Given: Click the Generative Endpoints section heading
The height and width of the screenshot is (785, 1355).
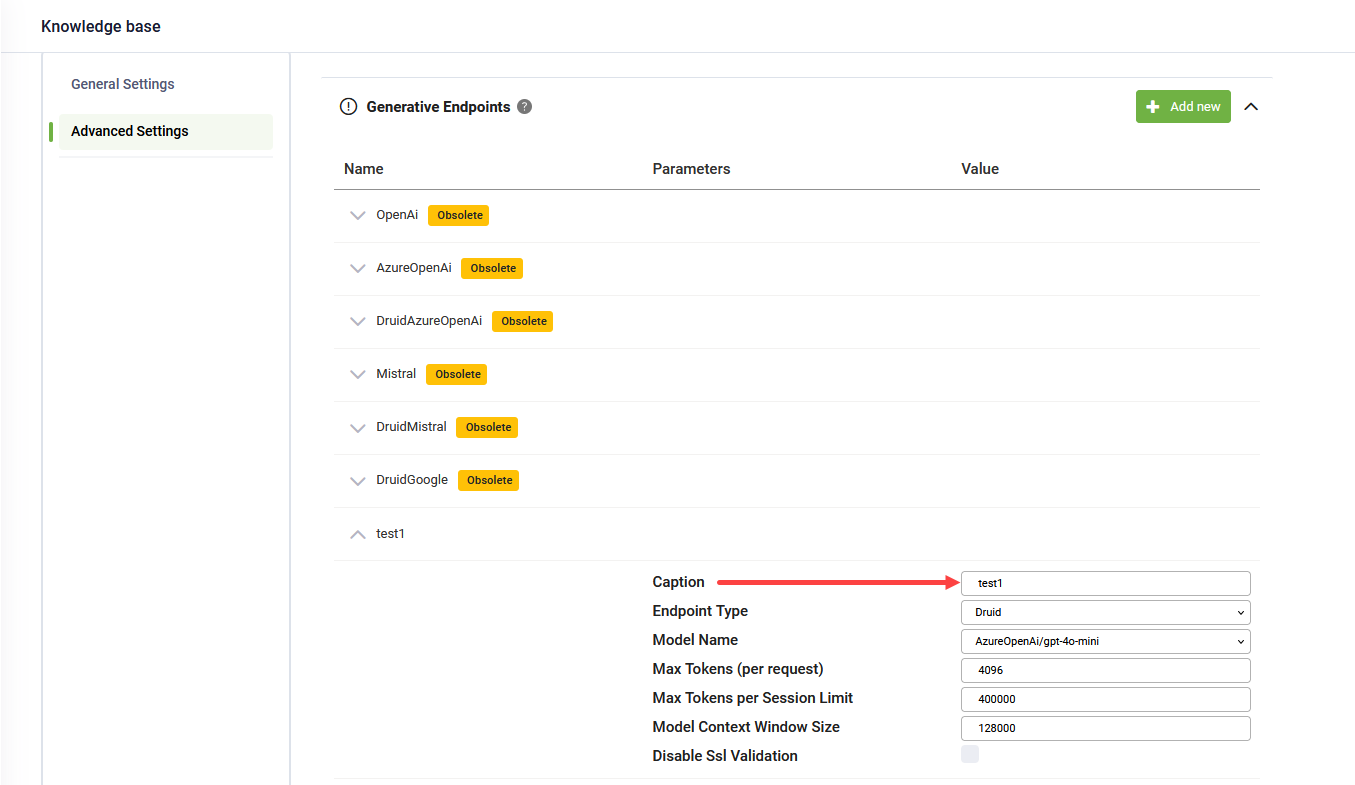Looking at the screenshot, I should pos(439,107).
